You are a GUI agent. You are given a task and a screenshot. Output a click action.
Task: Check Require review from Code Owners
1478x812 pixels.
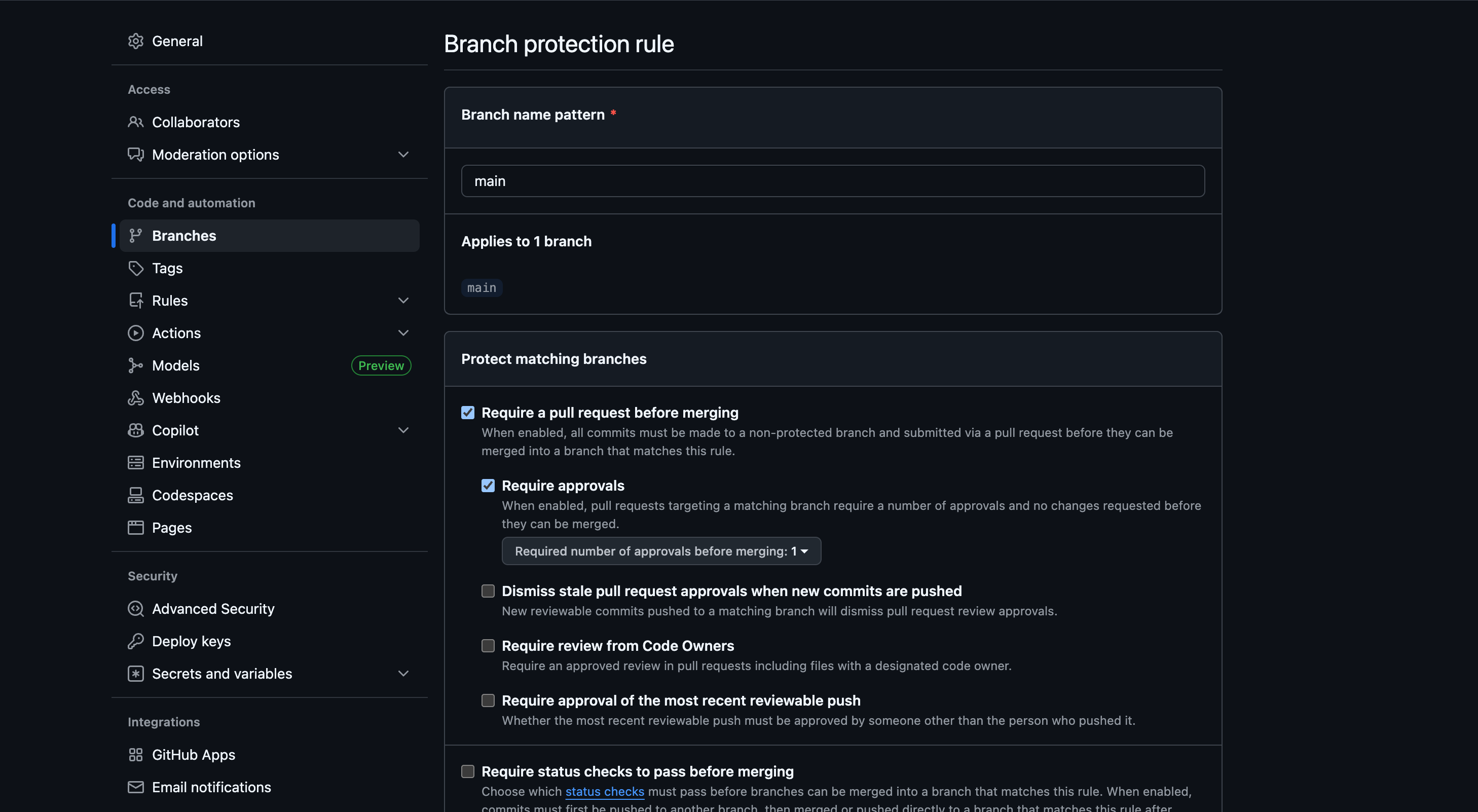coord(488,646)
